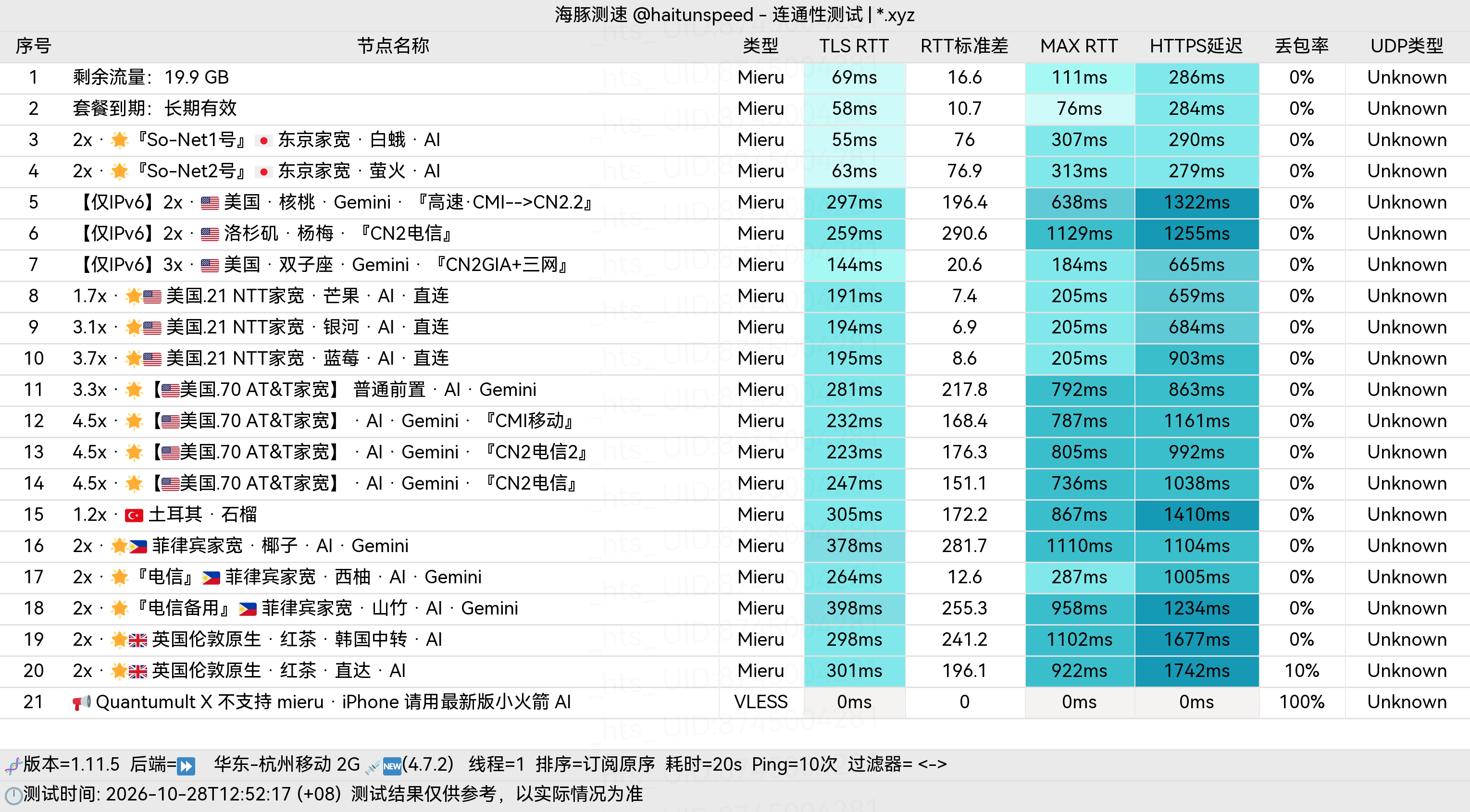Click the 类型 column header
1470x812 pixels.
[x=760, y=46]
